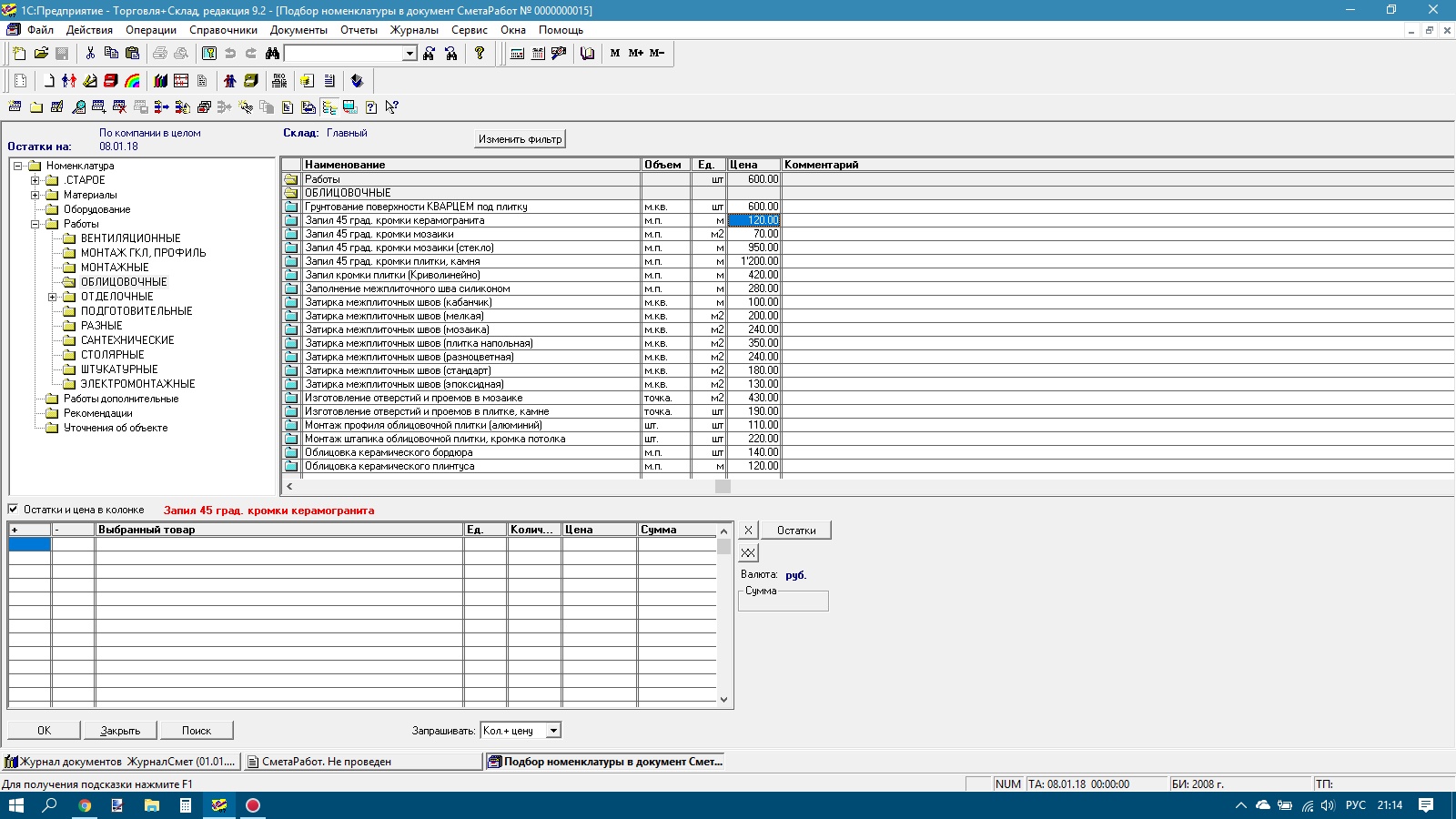
Task: Click the horizontal scrollbar thumb in item list
Action: (723, 487)
